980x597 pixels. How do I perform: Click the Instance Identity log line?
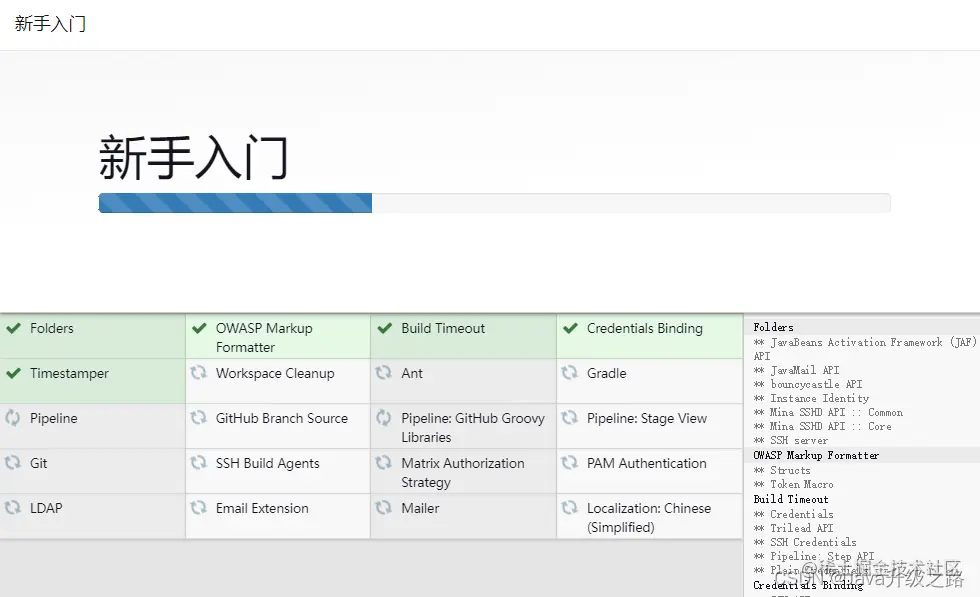[x=811, y=398]
